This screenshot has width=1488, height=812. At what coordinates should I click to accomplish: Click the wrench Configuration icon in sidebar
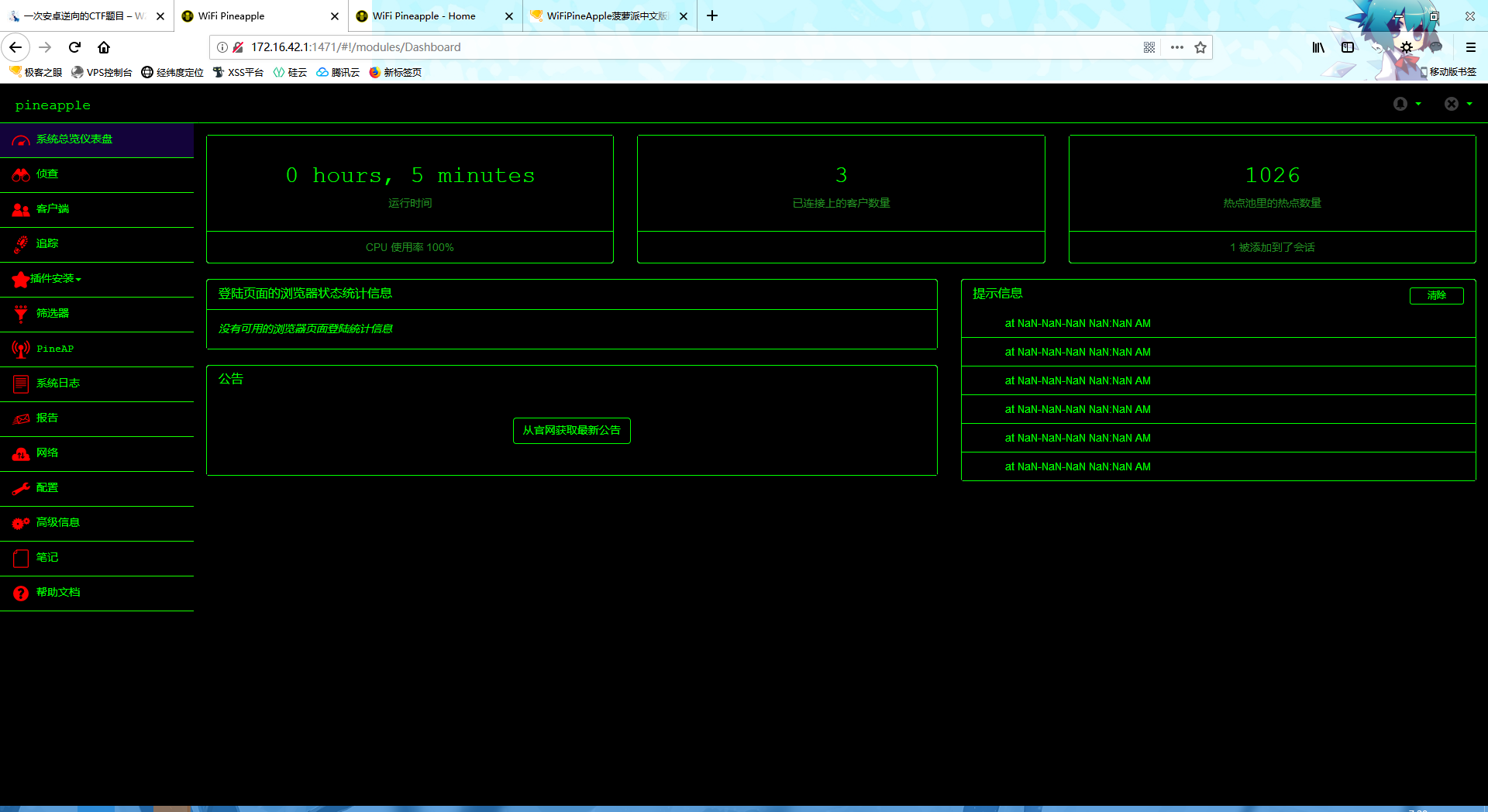[x=21, y=488]
